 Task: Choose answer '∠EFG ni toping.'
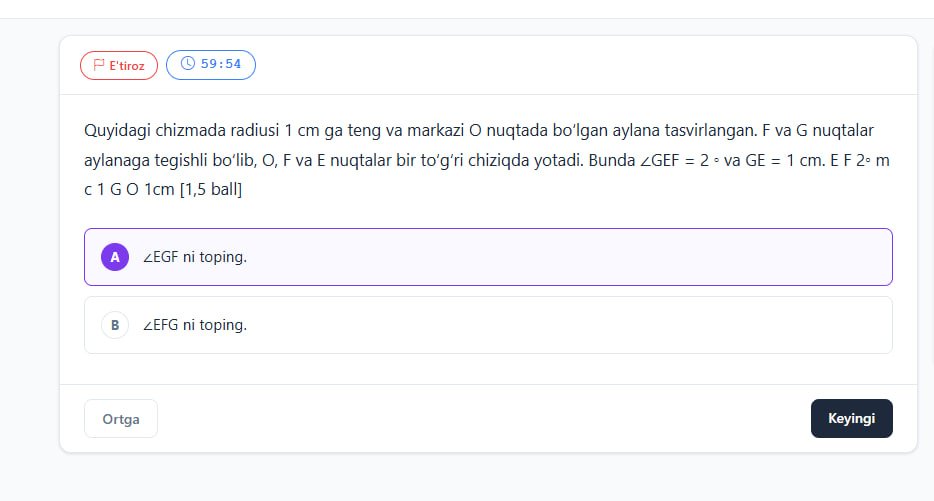[488, 325]
